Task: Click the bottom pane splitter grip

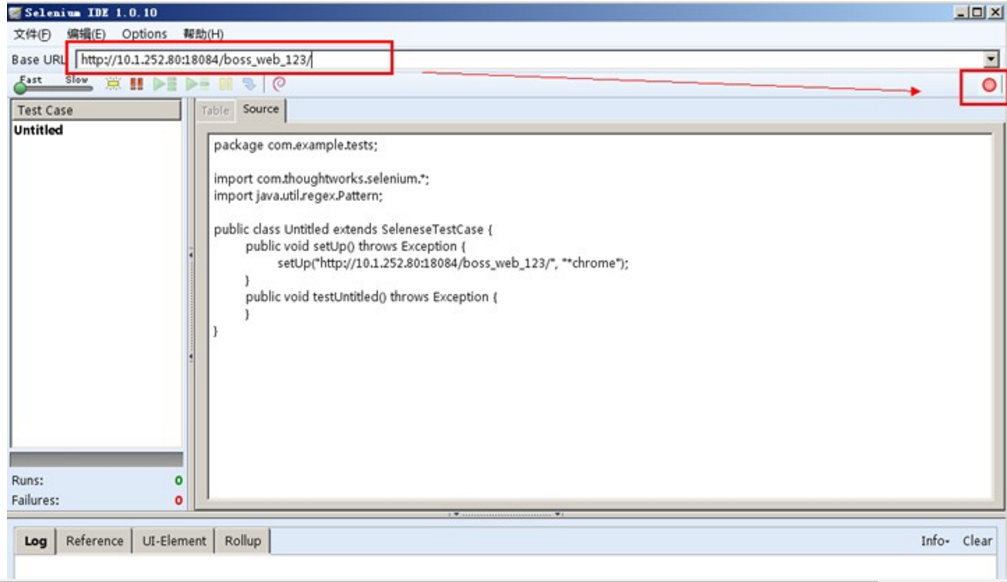Action: [506, 514]
